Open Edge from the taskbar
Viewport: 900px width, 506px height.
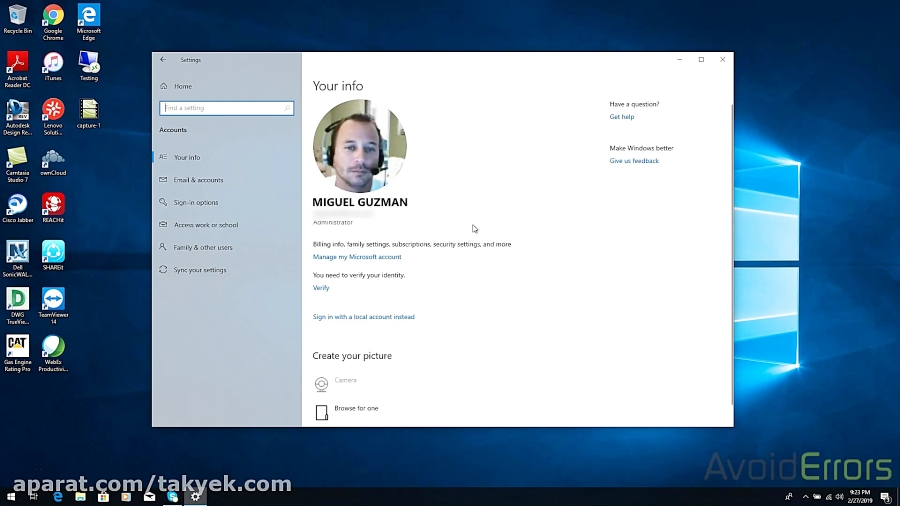point(57,497)
